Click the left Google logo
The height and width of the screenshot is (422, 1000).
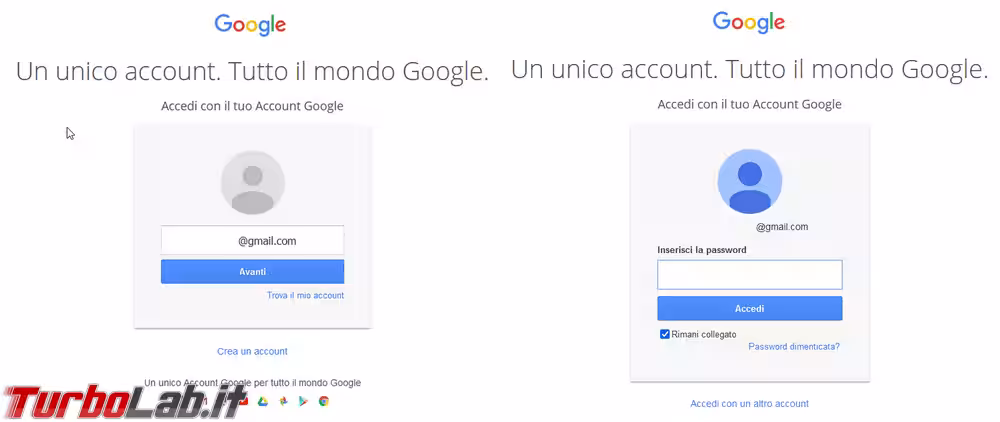(x=250, y=26)
